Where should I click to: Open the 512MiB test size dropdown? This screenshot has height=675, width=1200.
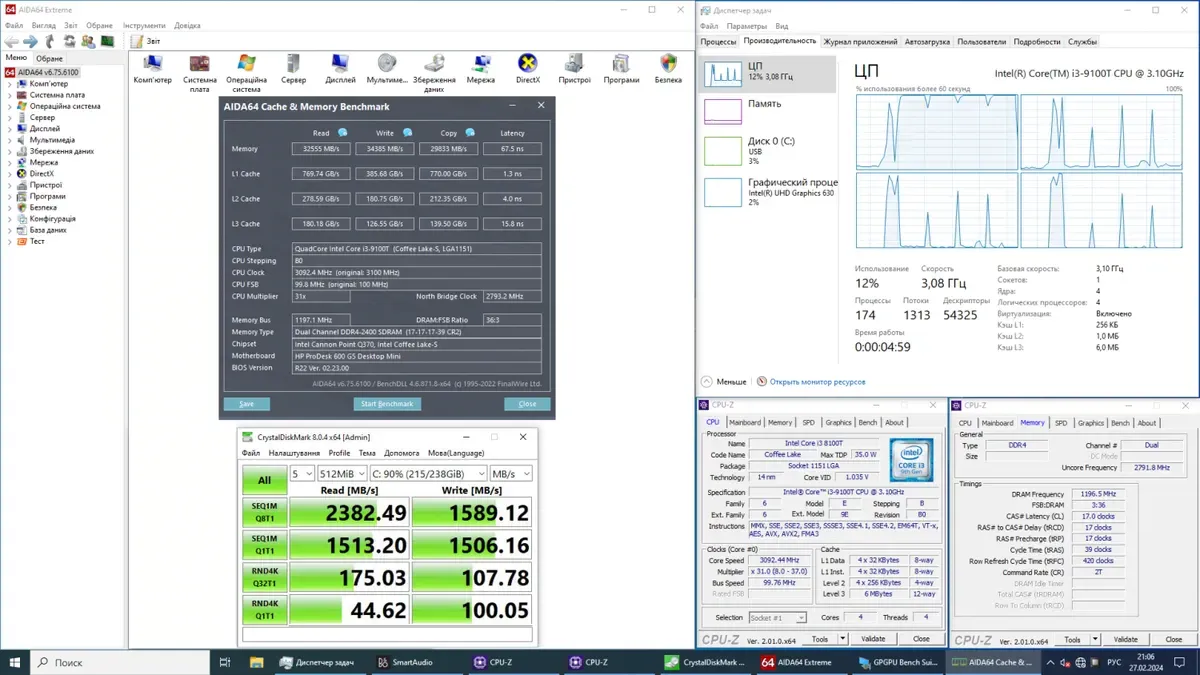point(341,474)
